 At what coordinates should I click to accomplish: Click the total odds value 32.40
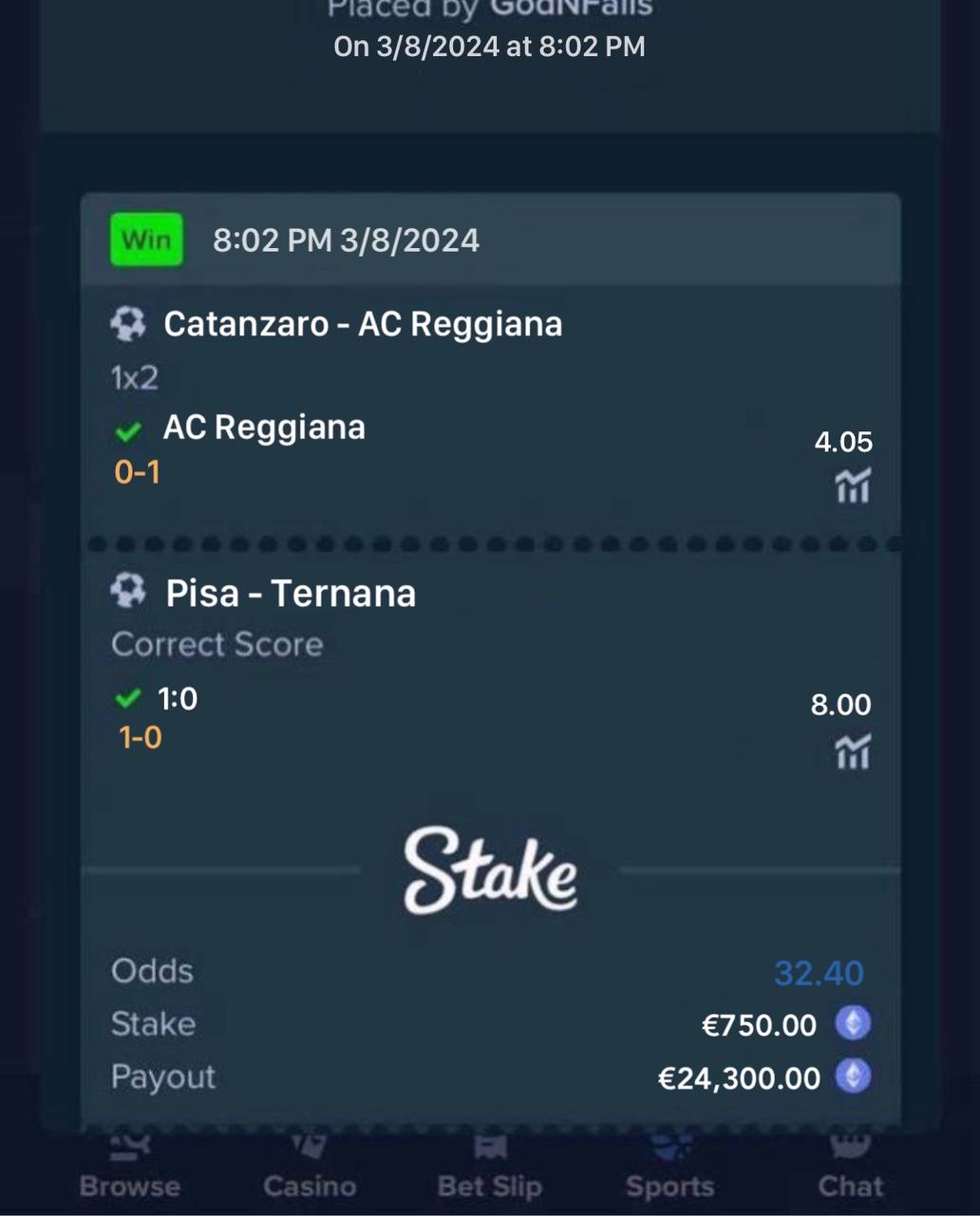point(819,973)
